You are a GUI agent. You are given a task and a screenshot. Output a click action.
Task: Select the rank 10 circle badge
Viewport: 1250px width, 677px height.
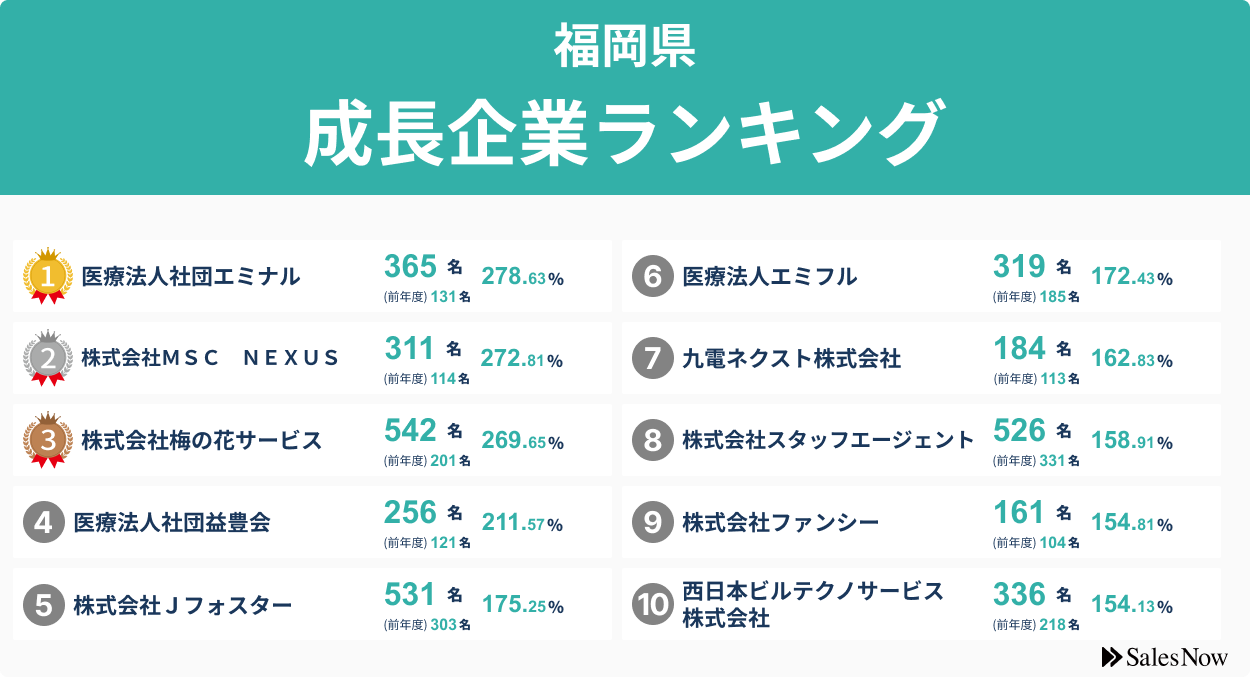(652, 604)
